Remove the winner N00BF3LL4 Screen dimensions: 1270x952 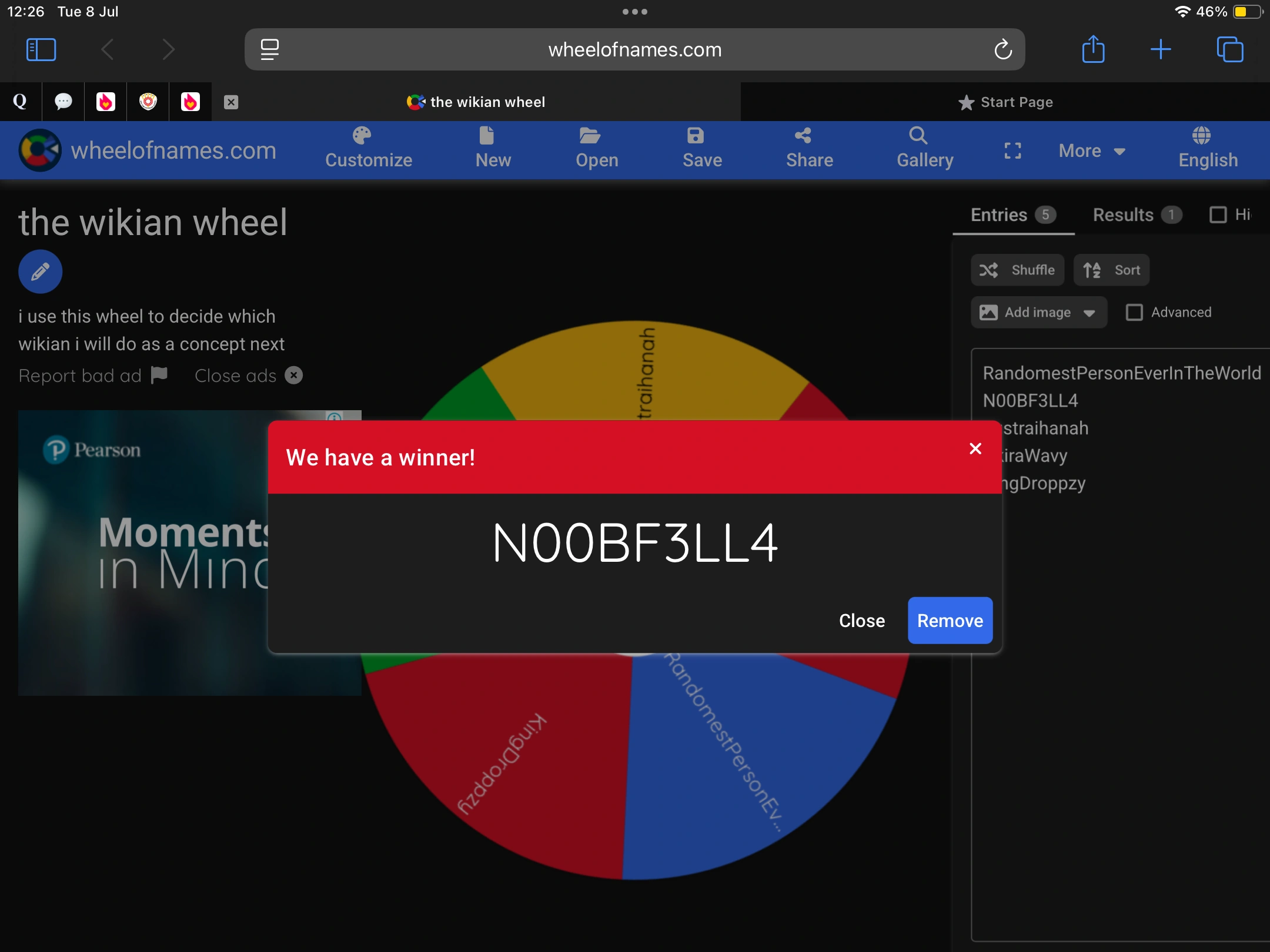(x=950, y=621)
